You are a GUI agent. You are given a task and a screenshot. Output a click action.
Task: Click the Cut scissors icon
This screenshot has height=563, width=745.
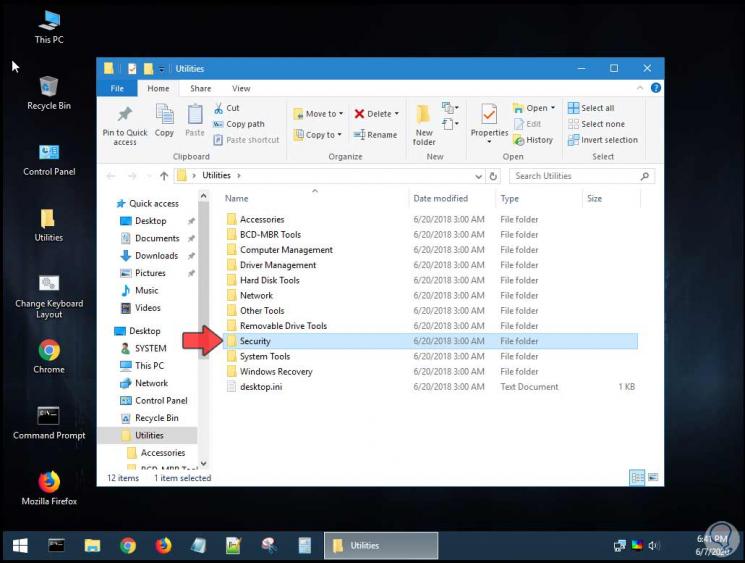[x=219, y=108]
